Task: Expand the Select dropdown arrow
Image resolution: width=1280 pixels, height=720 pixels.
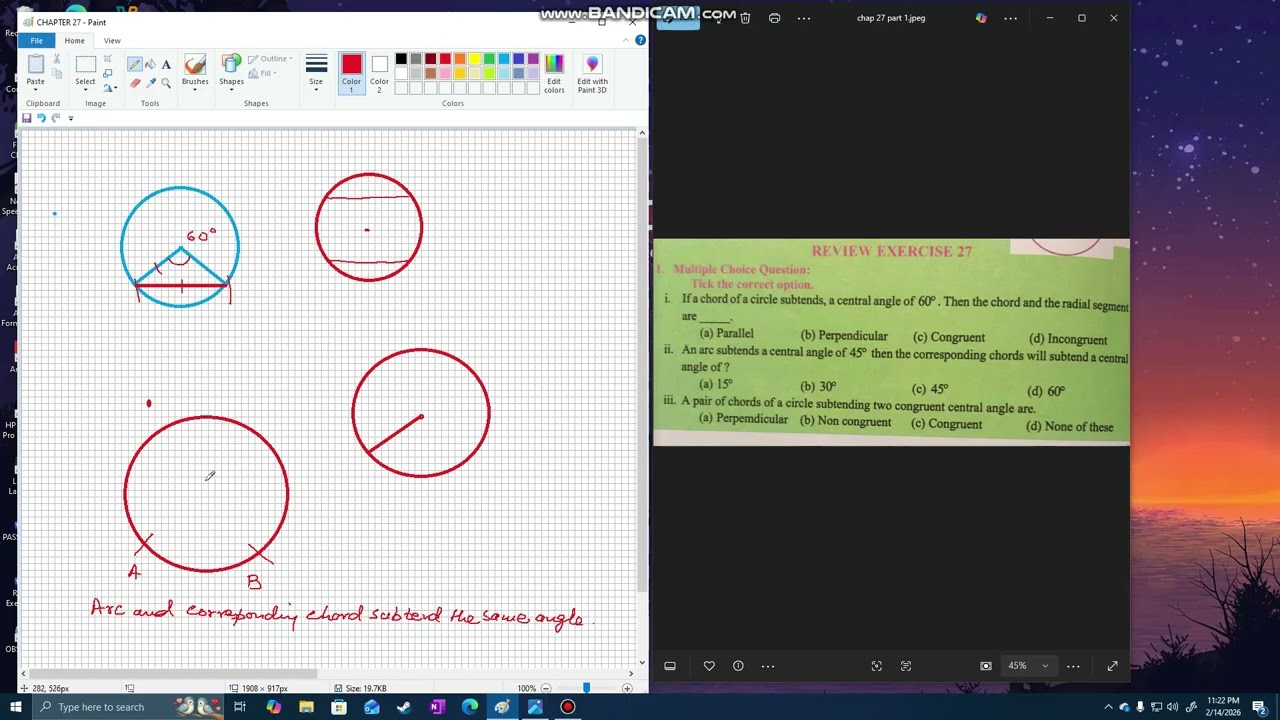Action: (x=86, y=89)
